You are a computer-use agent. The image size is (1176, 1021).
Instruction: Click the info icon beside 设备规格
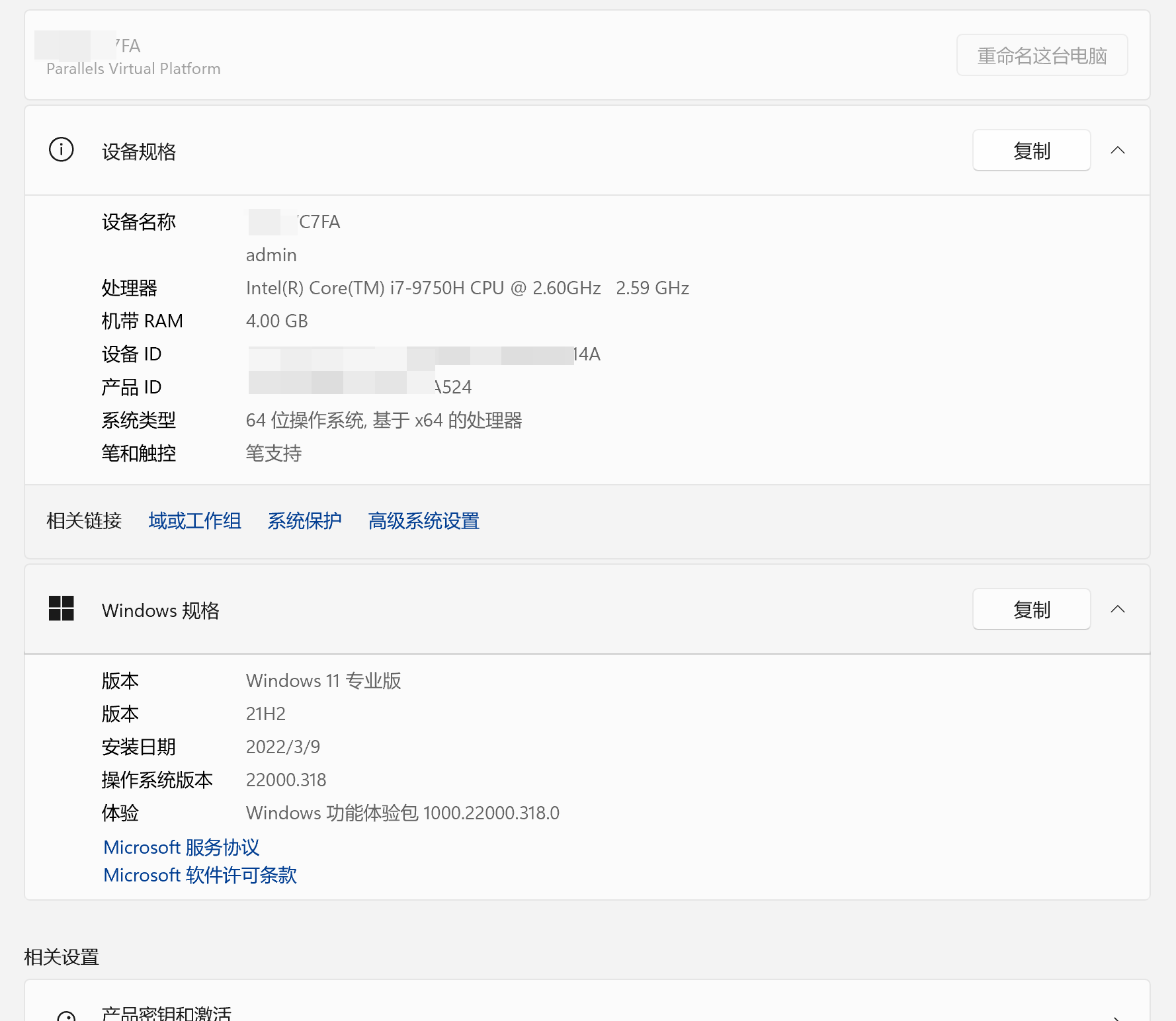click(x=62, y=150)
